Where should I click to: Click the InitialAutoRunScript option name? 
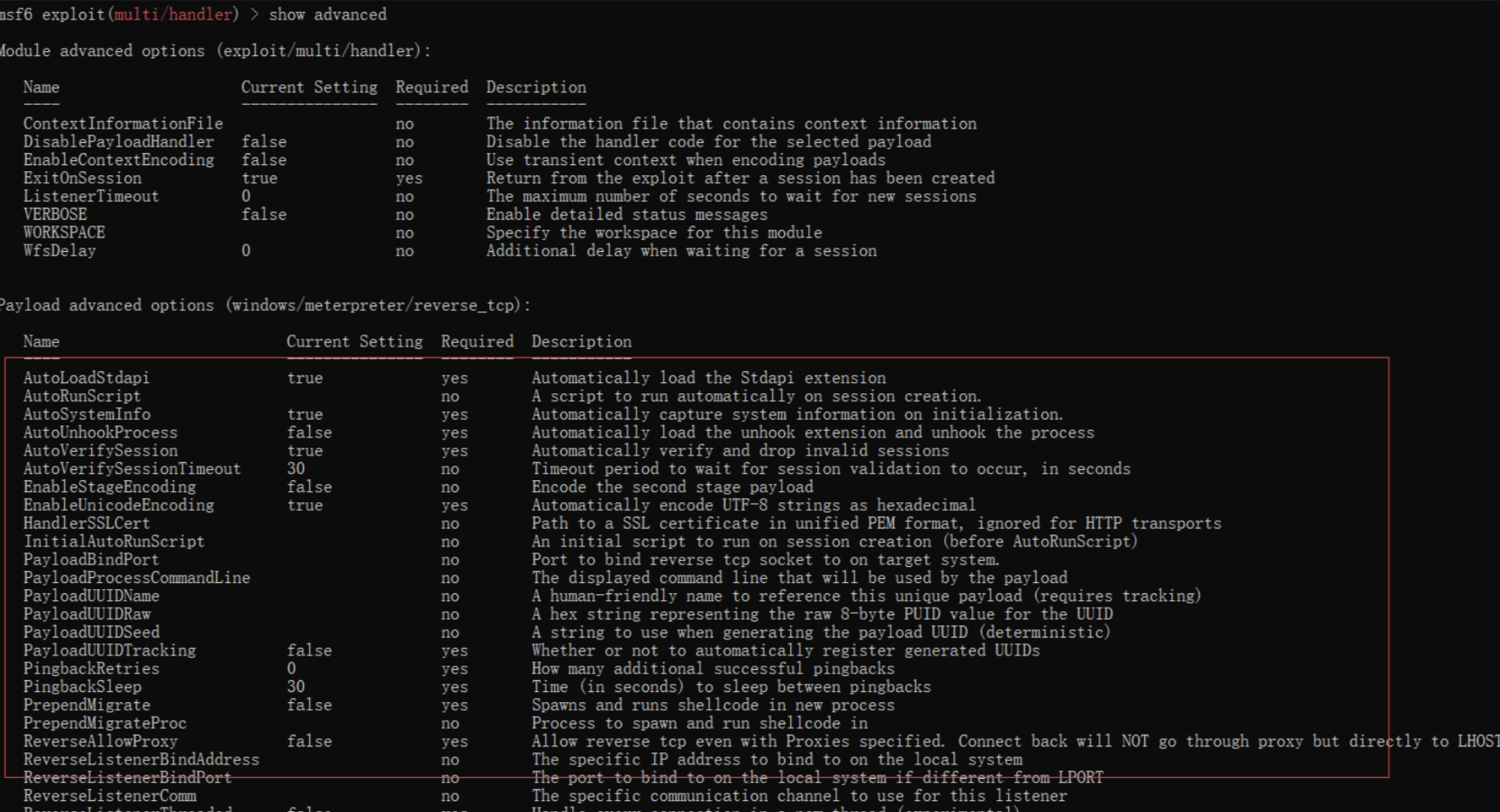pyautogui.click(x=113, y=541)
